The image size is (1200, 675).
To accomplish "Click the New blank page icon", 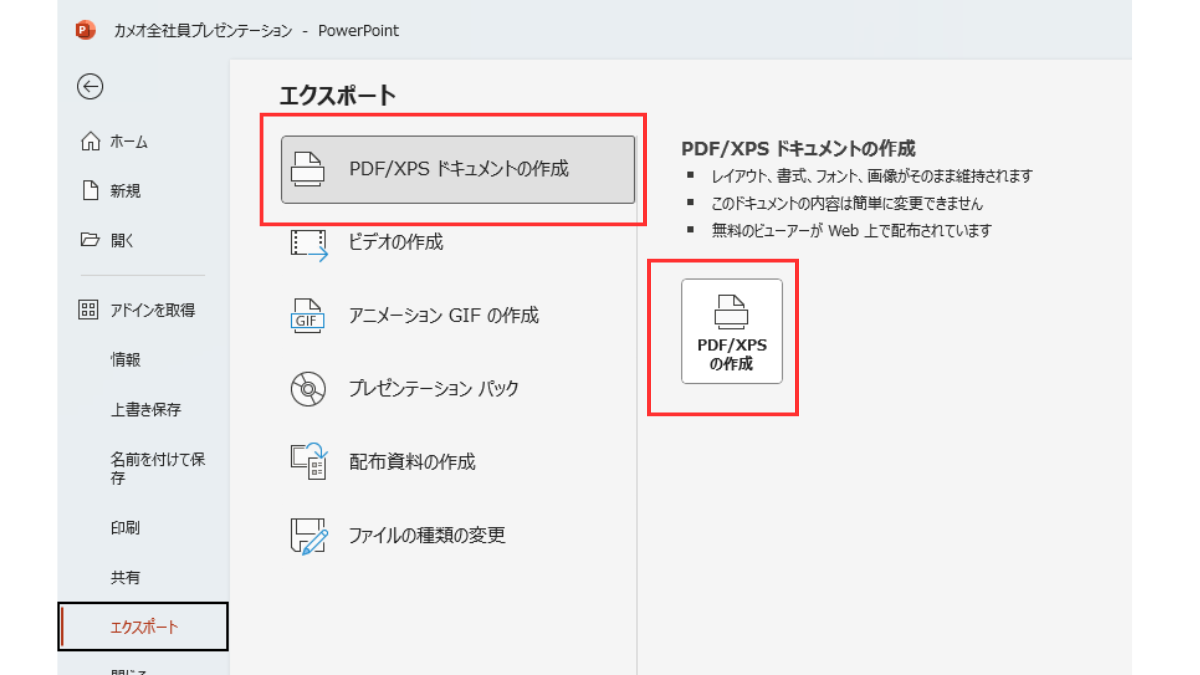I will [x=90, y=191].
